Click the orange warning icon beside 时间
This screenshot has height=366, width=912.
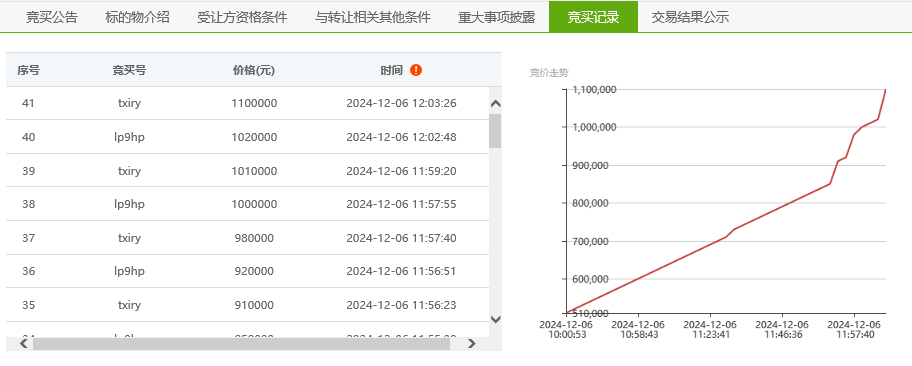[x=416, y=70]
